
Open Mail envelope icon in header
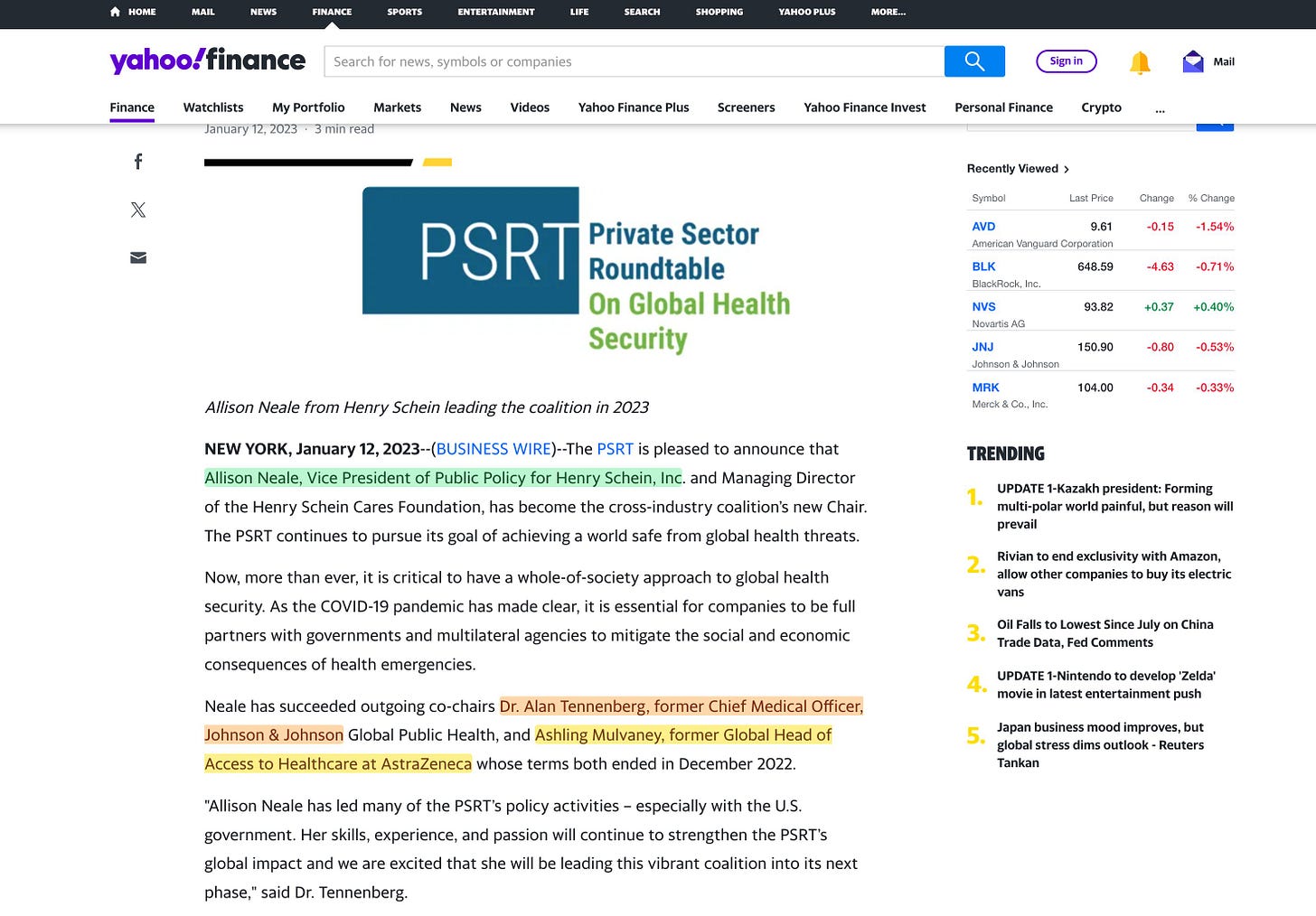[1193, 61]
